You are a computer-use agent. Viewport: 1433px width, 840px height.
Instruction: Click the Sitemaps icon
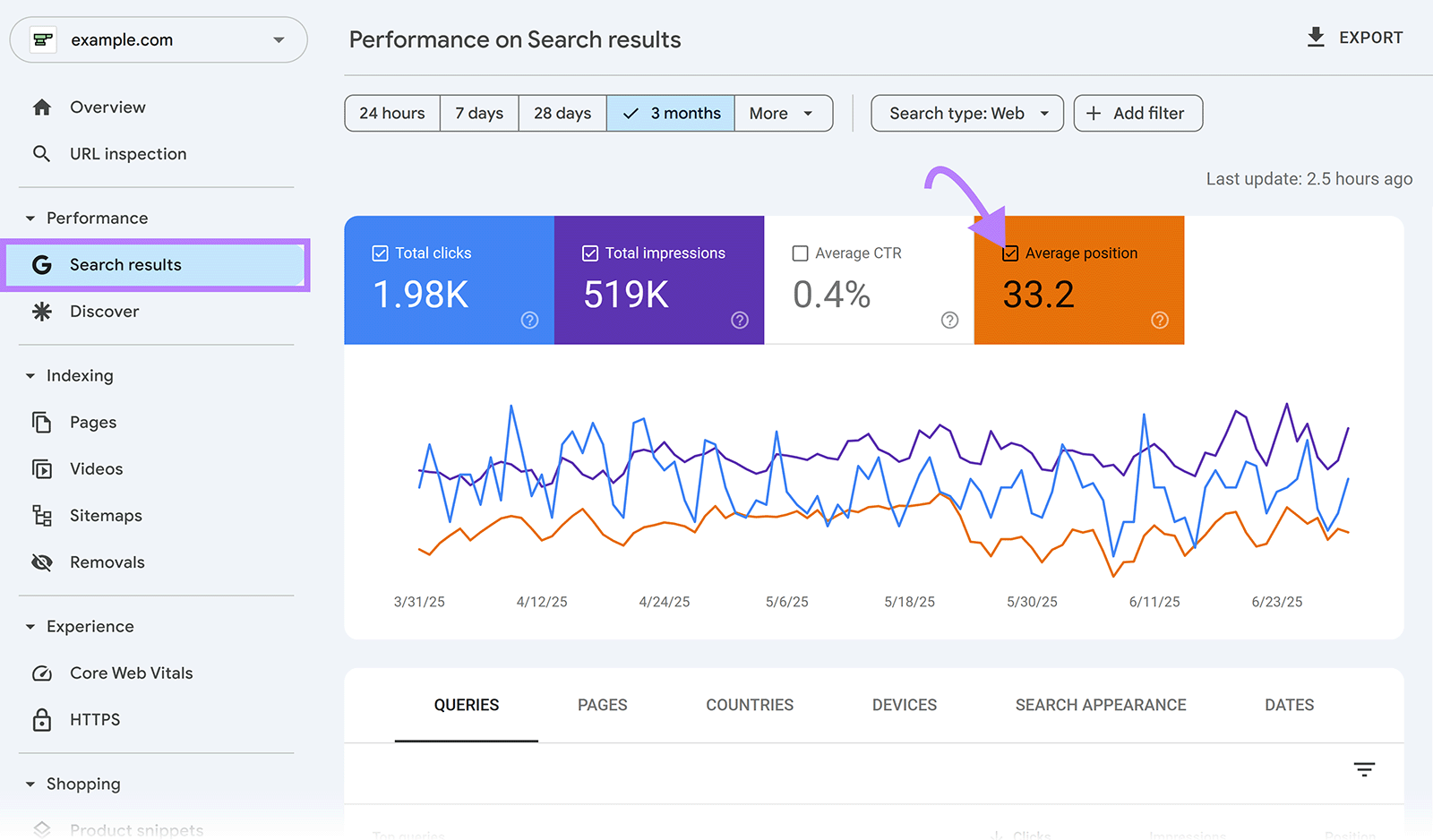[x=42, y=515]
